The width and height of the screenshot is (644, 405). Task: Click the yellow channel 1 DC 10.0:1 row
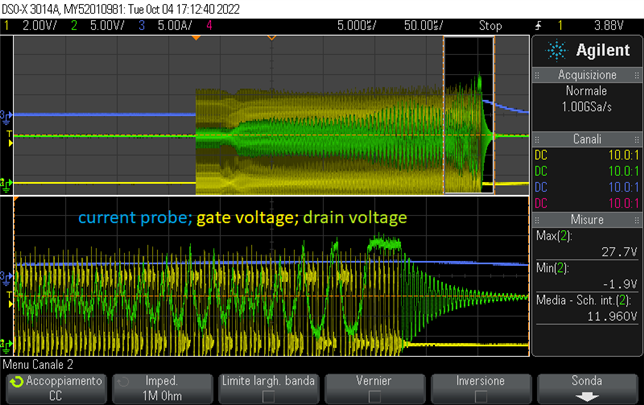coord(587,155)
